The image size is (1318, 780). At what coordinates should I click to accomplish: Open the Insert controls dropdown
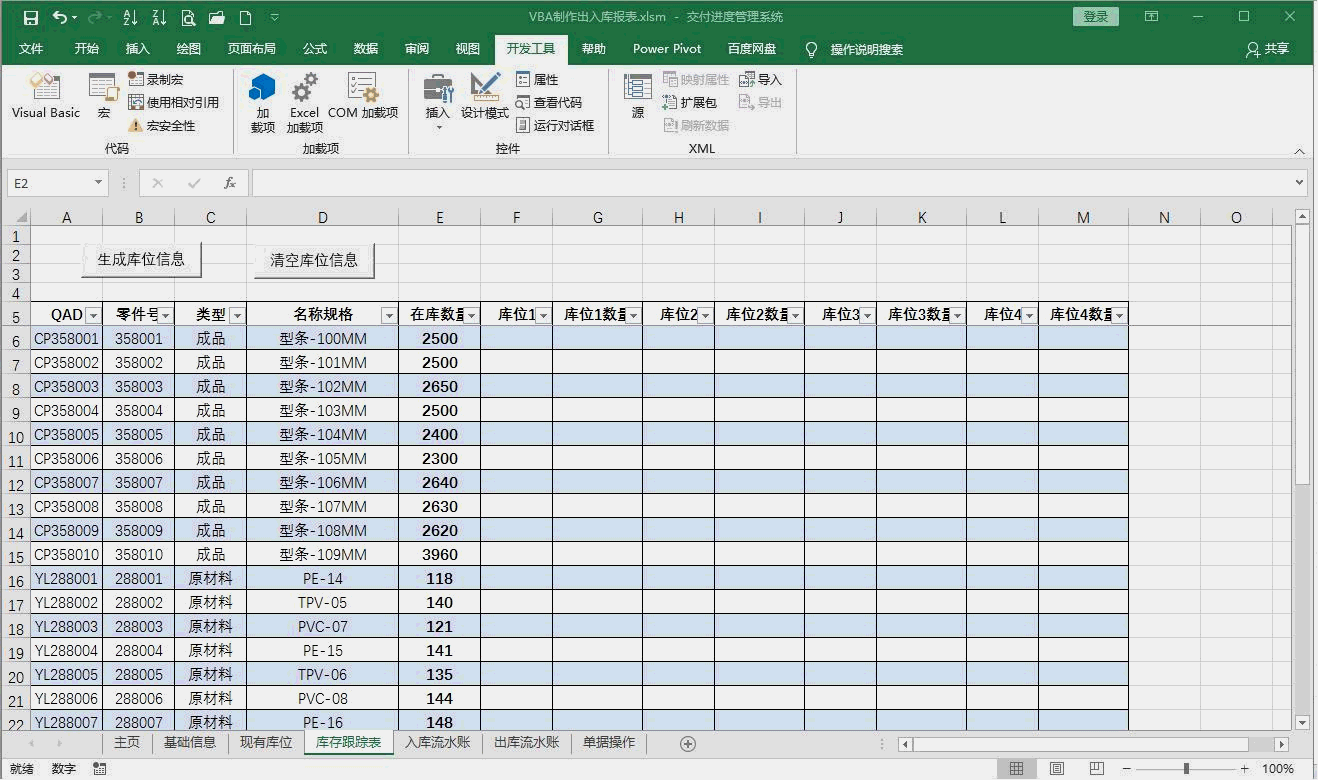[x=438, y=103]
